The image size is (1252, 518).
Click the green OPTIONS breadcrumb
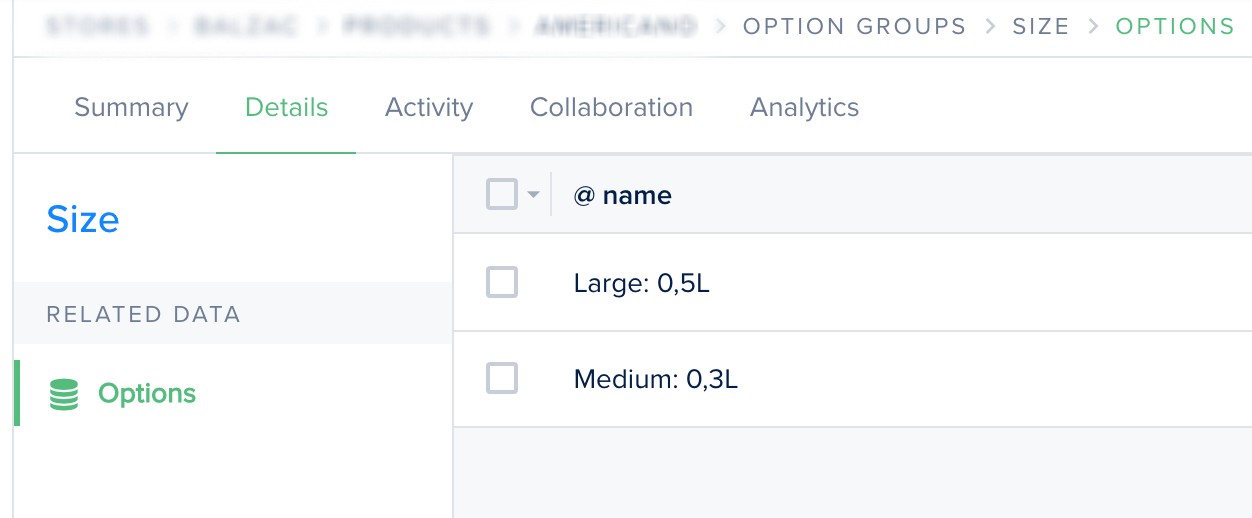point(1175,26)
